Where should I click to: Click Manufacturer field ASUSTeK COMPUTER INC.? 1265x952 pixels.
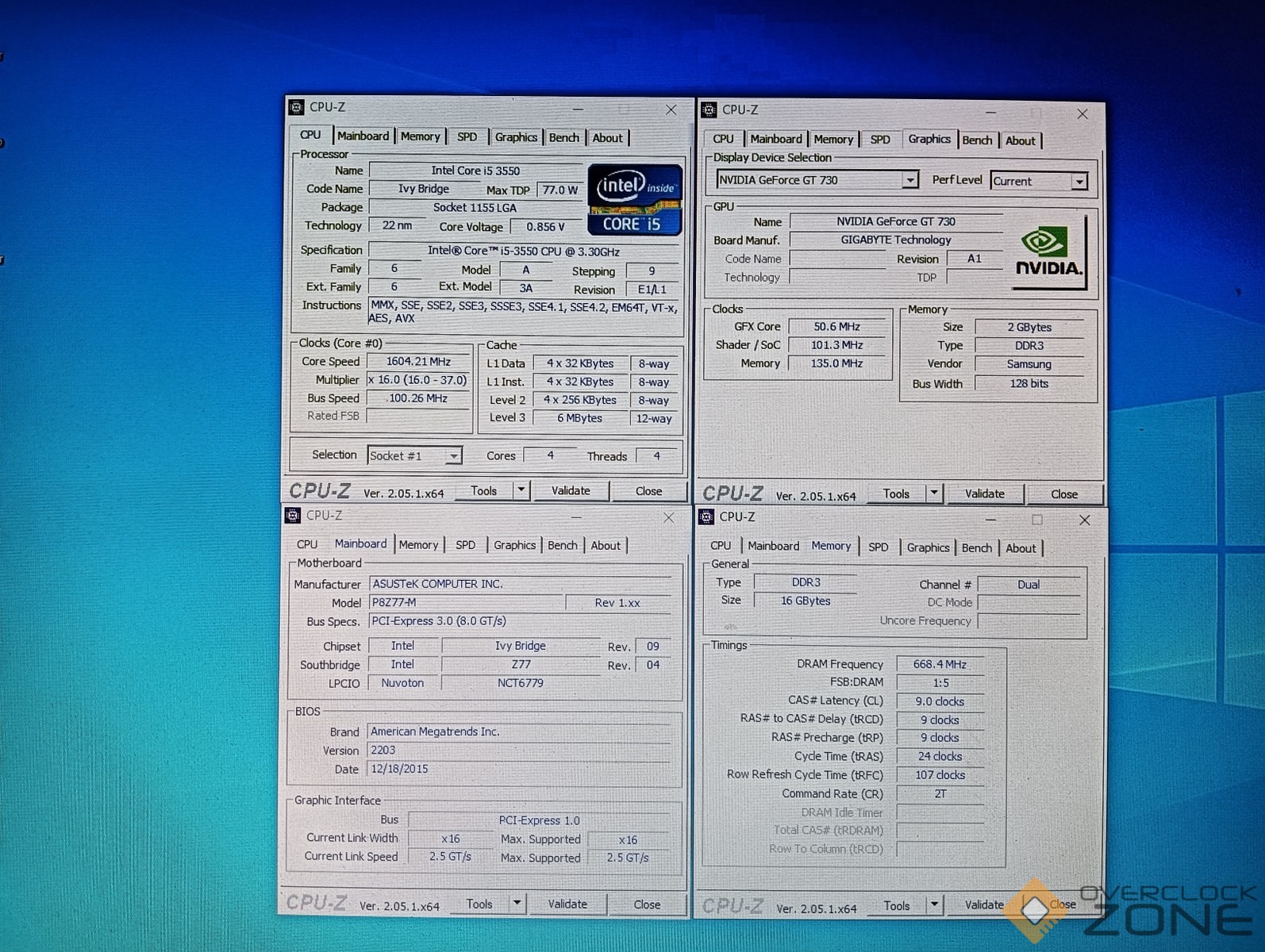pyautogui.click(x=521, y=584)
